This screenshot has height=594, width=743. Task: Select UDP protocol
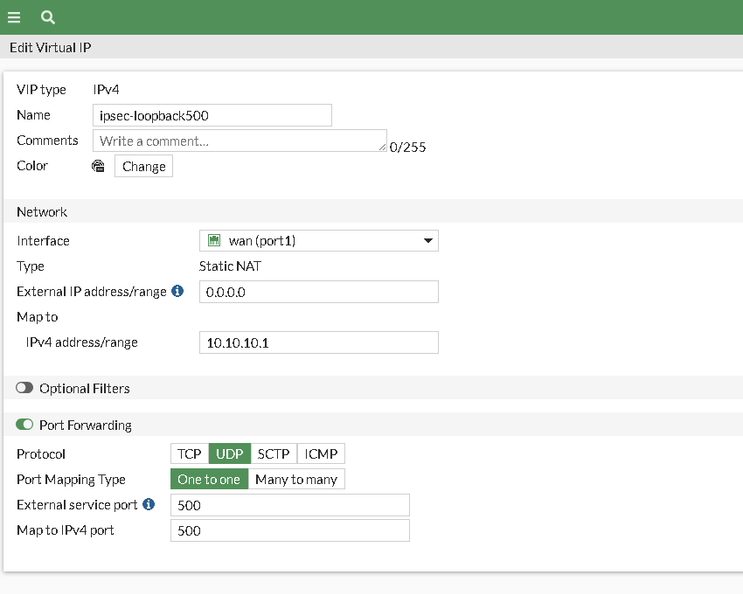230,454
